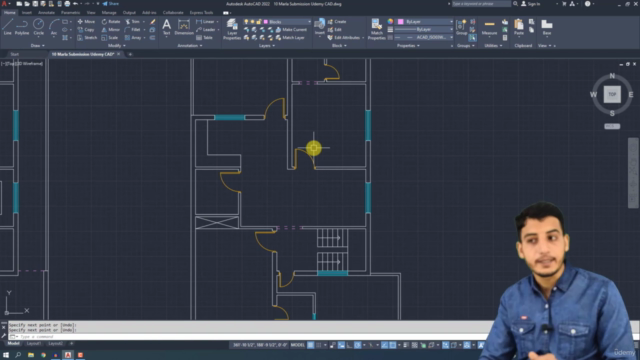Open the ACAD_ISO linetype dropdown
The width and height of the screenshot is (640, 360).
[x=425, y=37]
